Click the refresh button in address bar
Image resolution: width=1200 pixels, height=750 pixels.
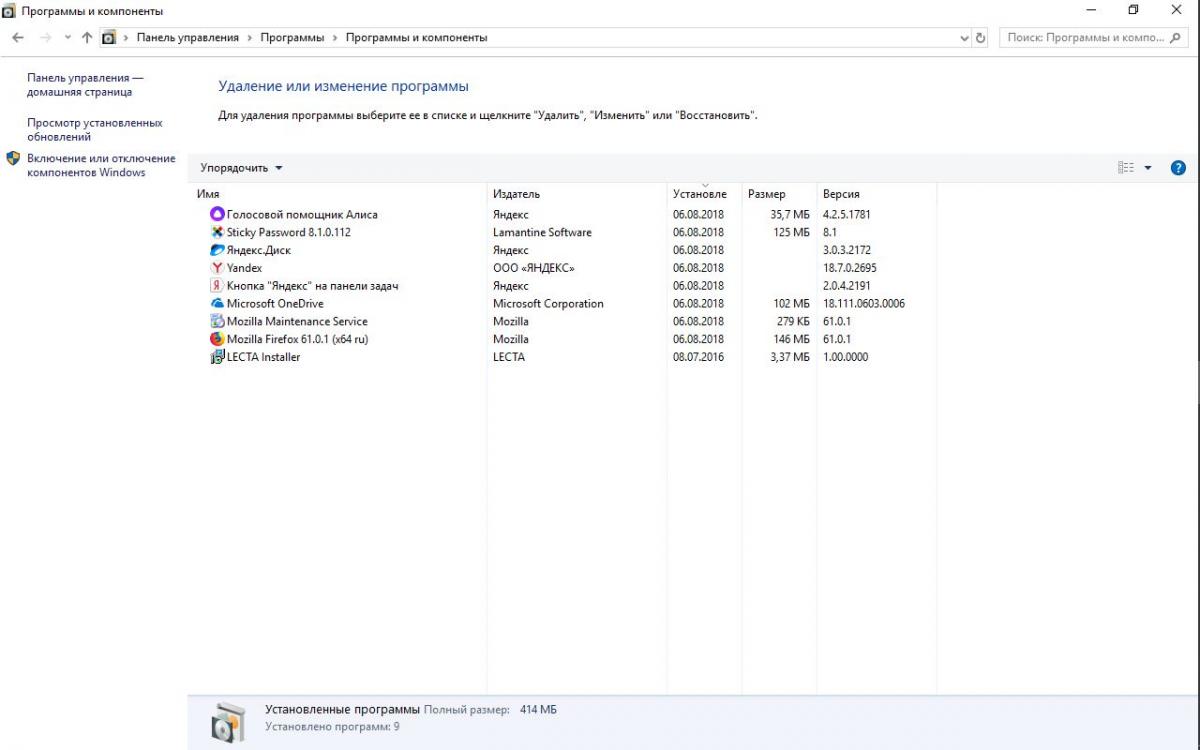[x=980, y=38]
